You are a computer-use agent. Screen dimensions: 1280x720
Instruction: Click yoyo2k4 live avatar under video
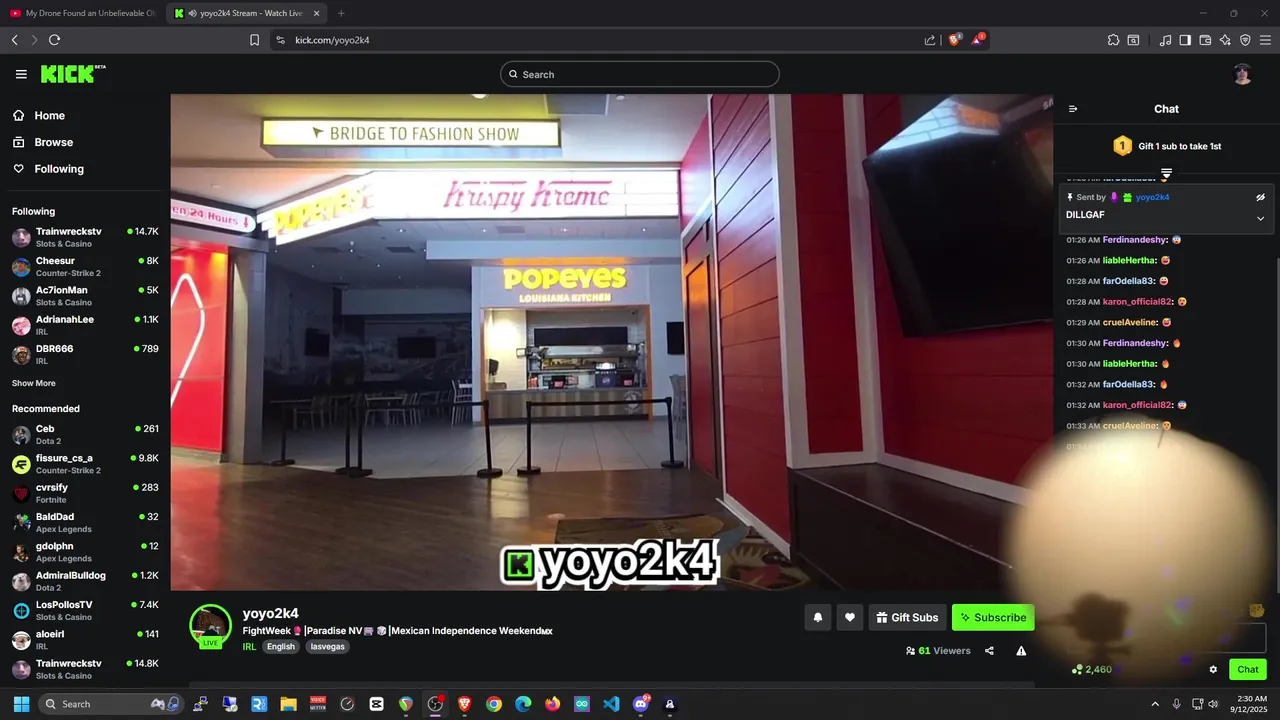coord(210,626)
